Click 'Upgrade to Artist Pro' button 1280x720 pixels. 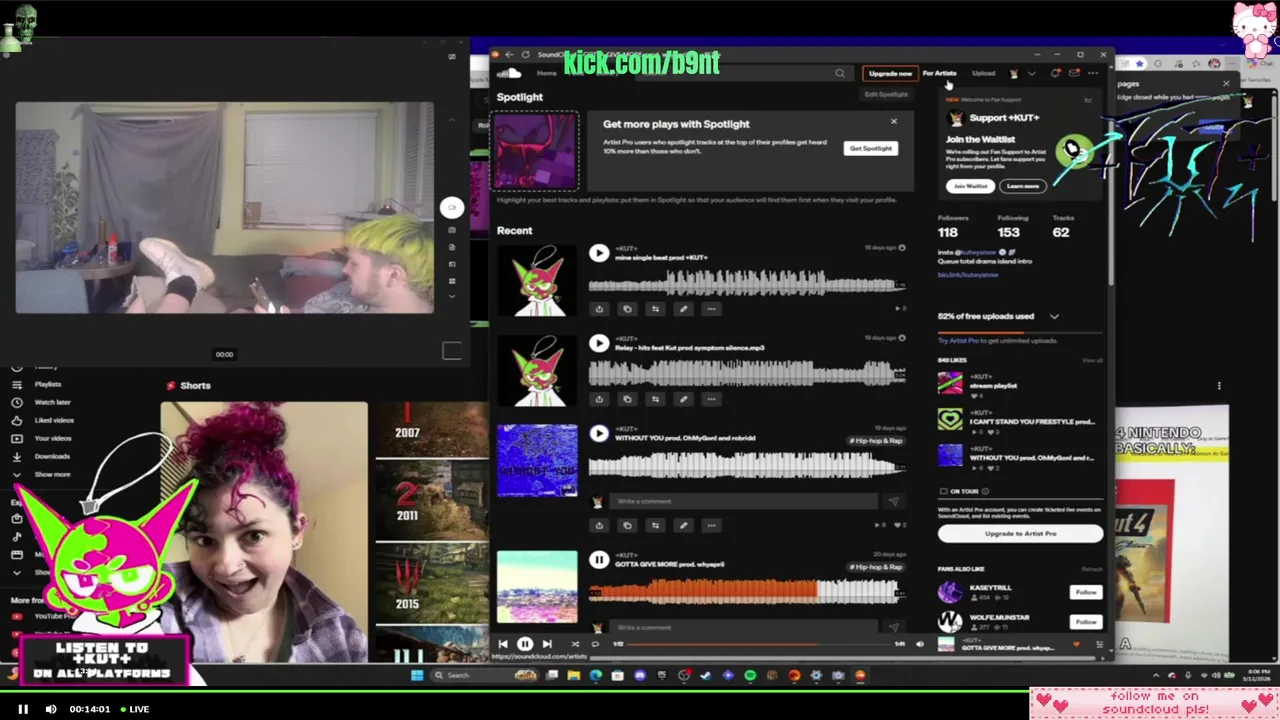[1020, 534]
